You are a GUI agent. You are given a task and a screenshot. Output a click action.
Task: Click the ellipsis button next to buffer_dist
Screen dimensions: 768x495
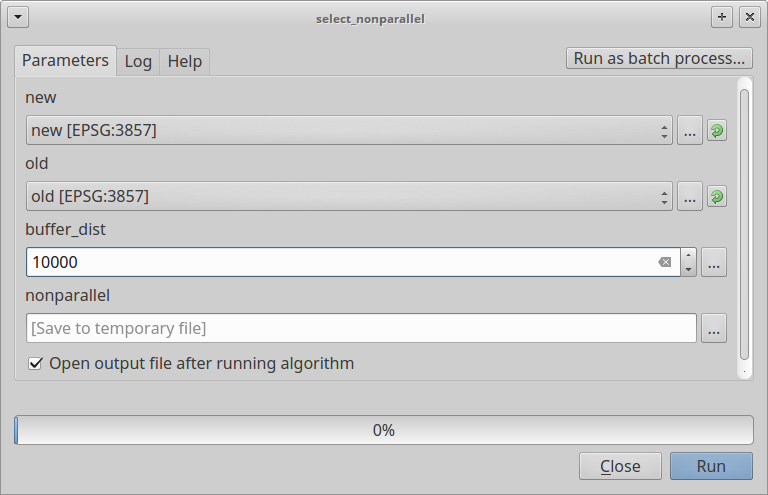tap(713, 262)
